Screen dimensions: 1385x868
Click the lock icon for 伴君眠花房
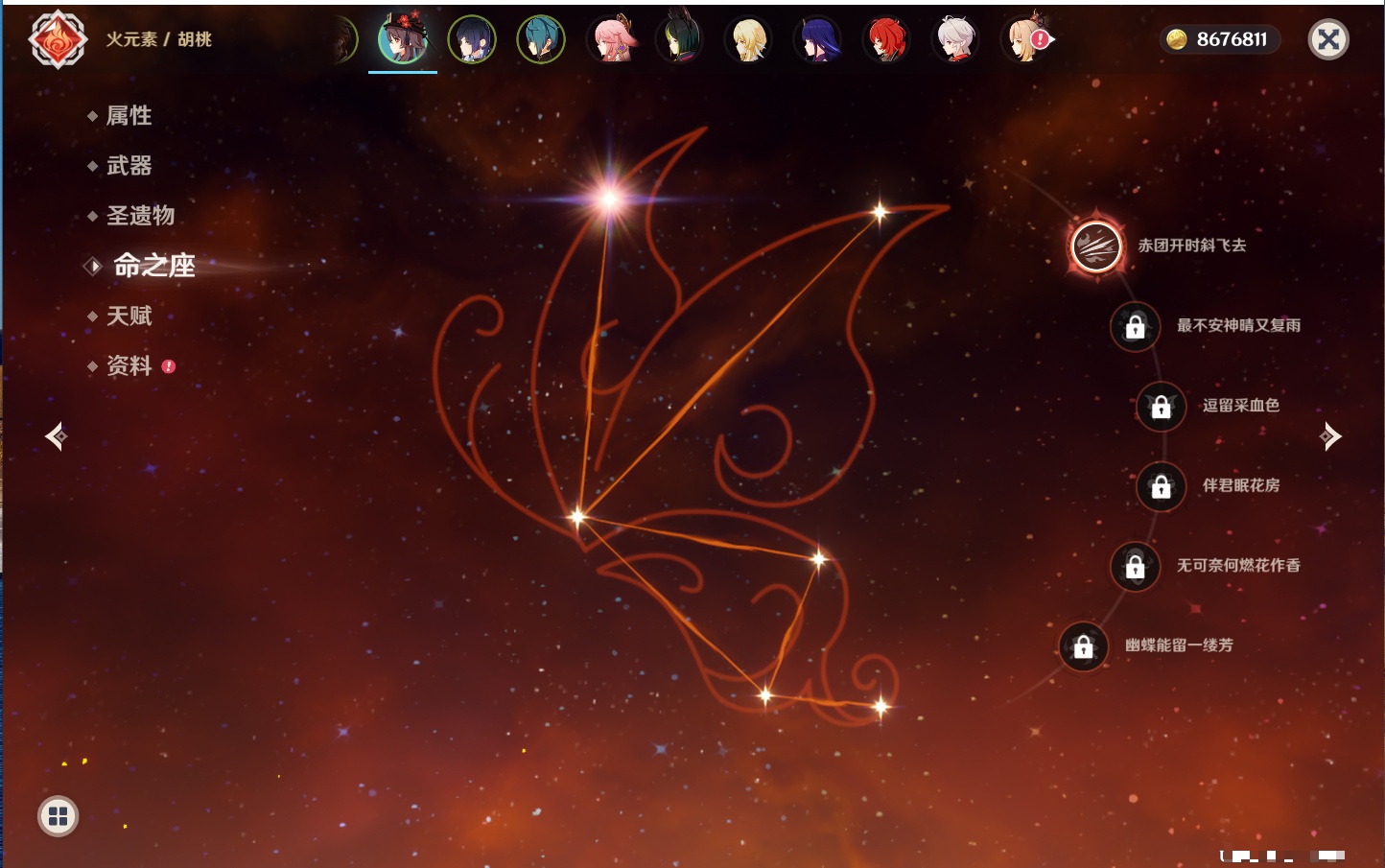pyautogui.click(x=1162, y=486)
